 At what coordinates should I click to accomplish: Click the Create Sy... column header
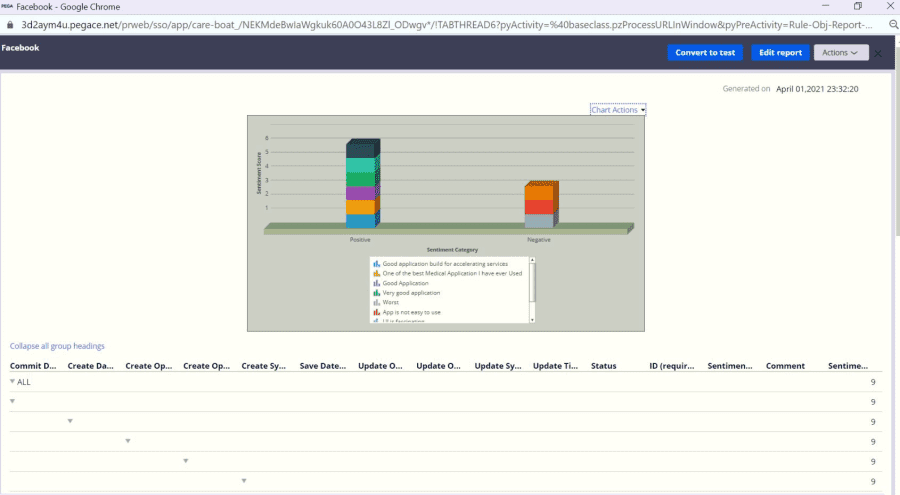point(263,366)
